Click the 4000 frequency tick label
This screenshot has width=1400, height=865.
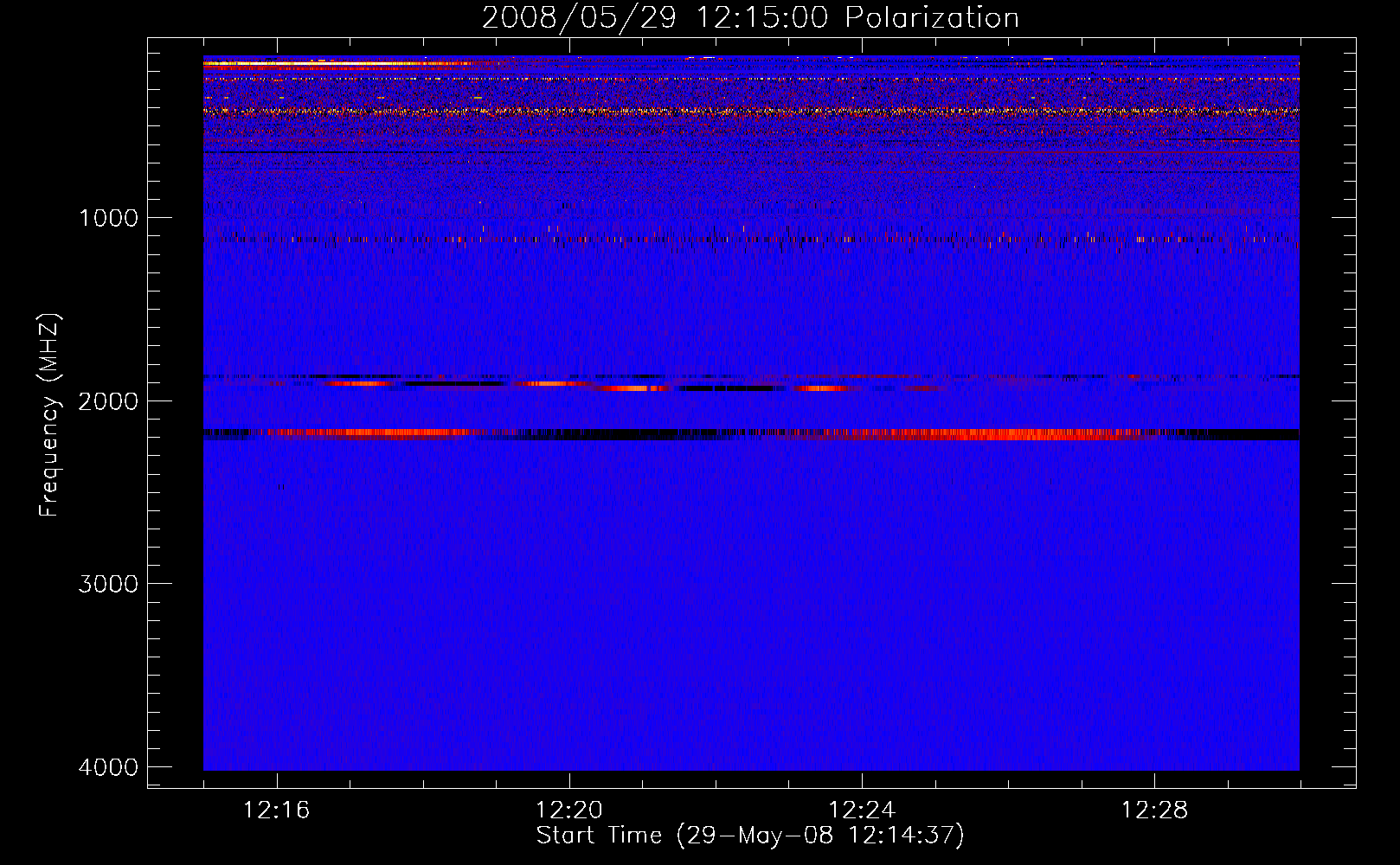point(108,767)
